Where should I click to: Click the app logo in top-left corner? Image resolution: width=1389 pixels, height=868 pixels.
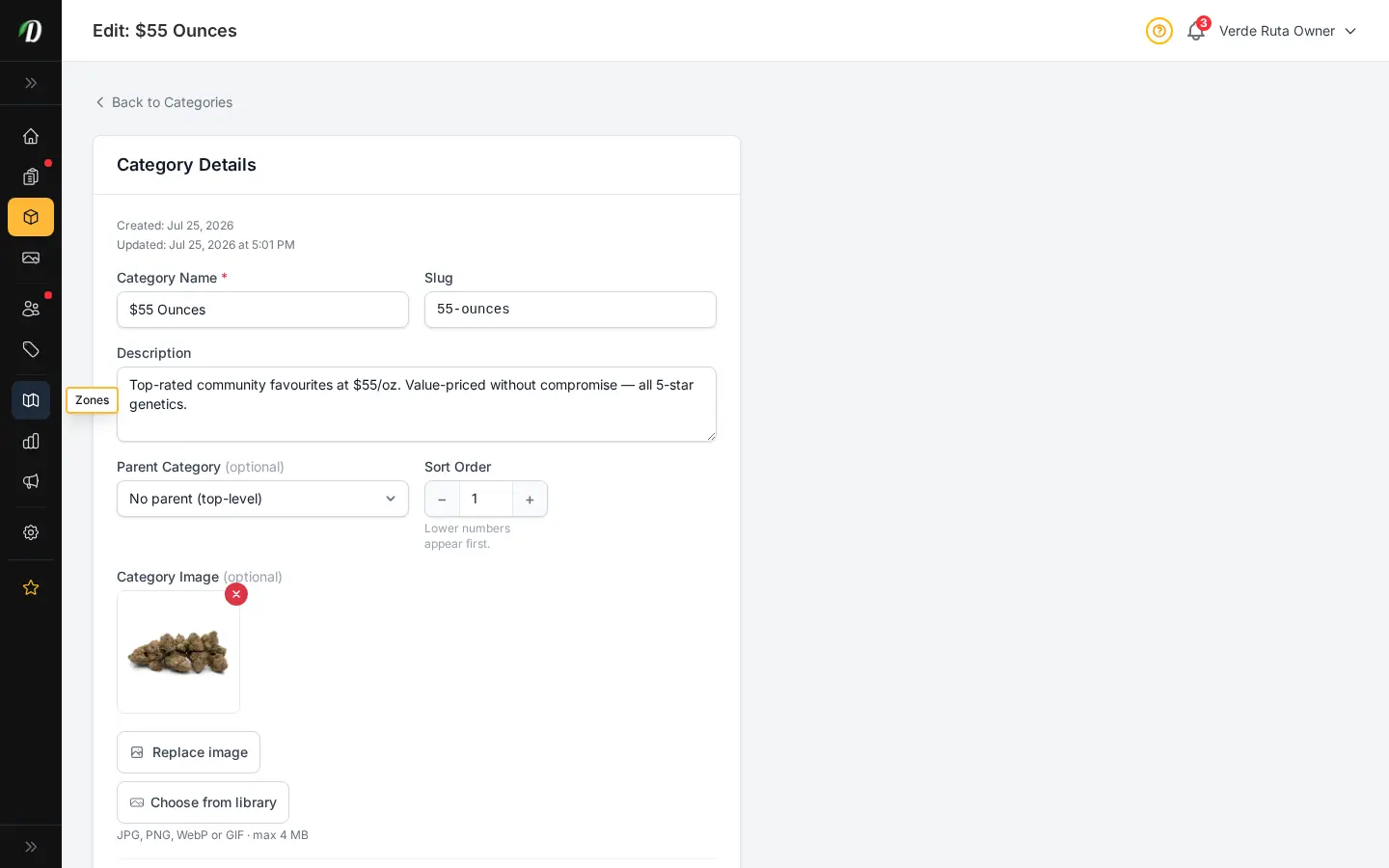coord(31,31)
